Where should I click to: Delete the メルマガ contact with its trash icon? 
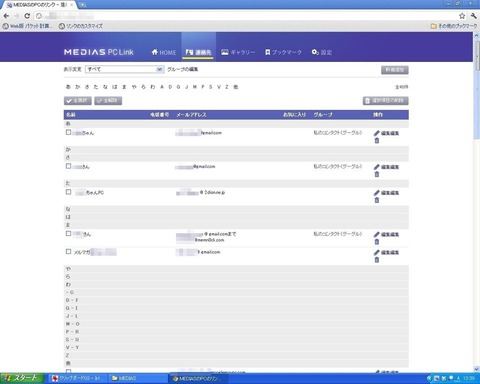pyautogui.click(x=377, y=260)
